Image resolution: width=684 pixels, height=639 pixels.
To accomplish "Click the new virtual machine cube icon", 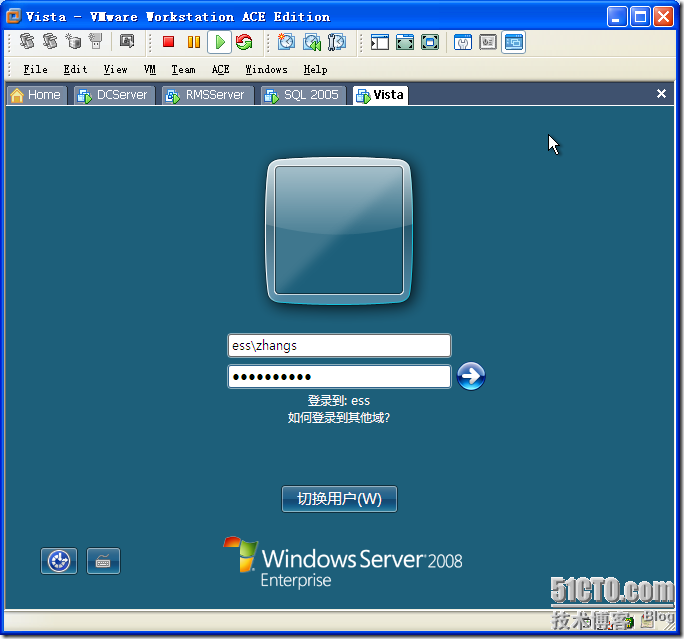I will tap(73, 41).
